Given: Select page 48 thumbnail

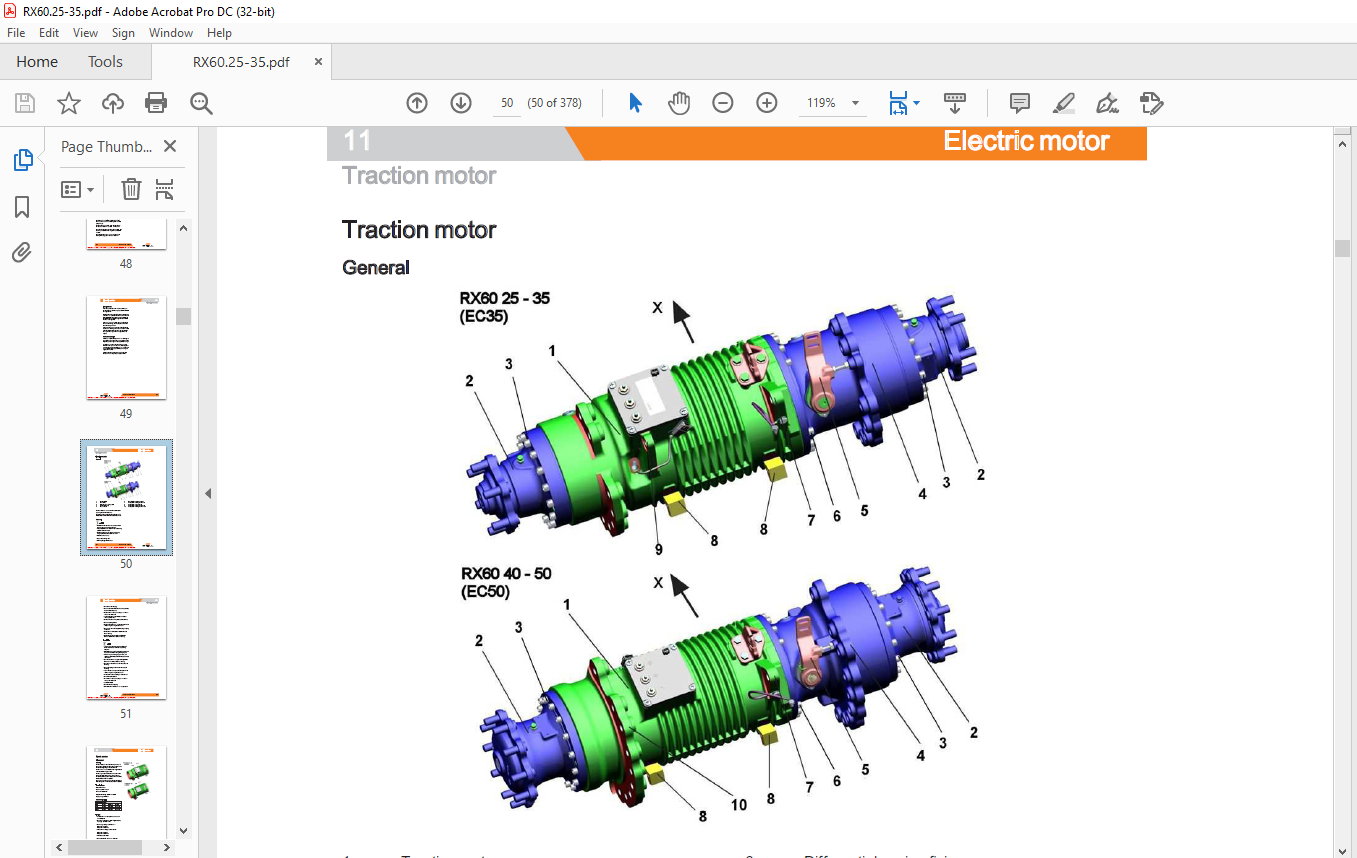Looking at the screenshot, I should pos(126,234).
